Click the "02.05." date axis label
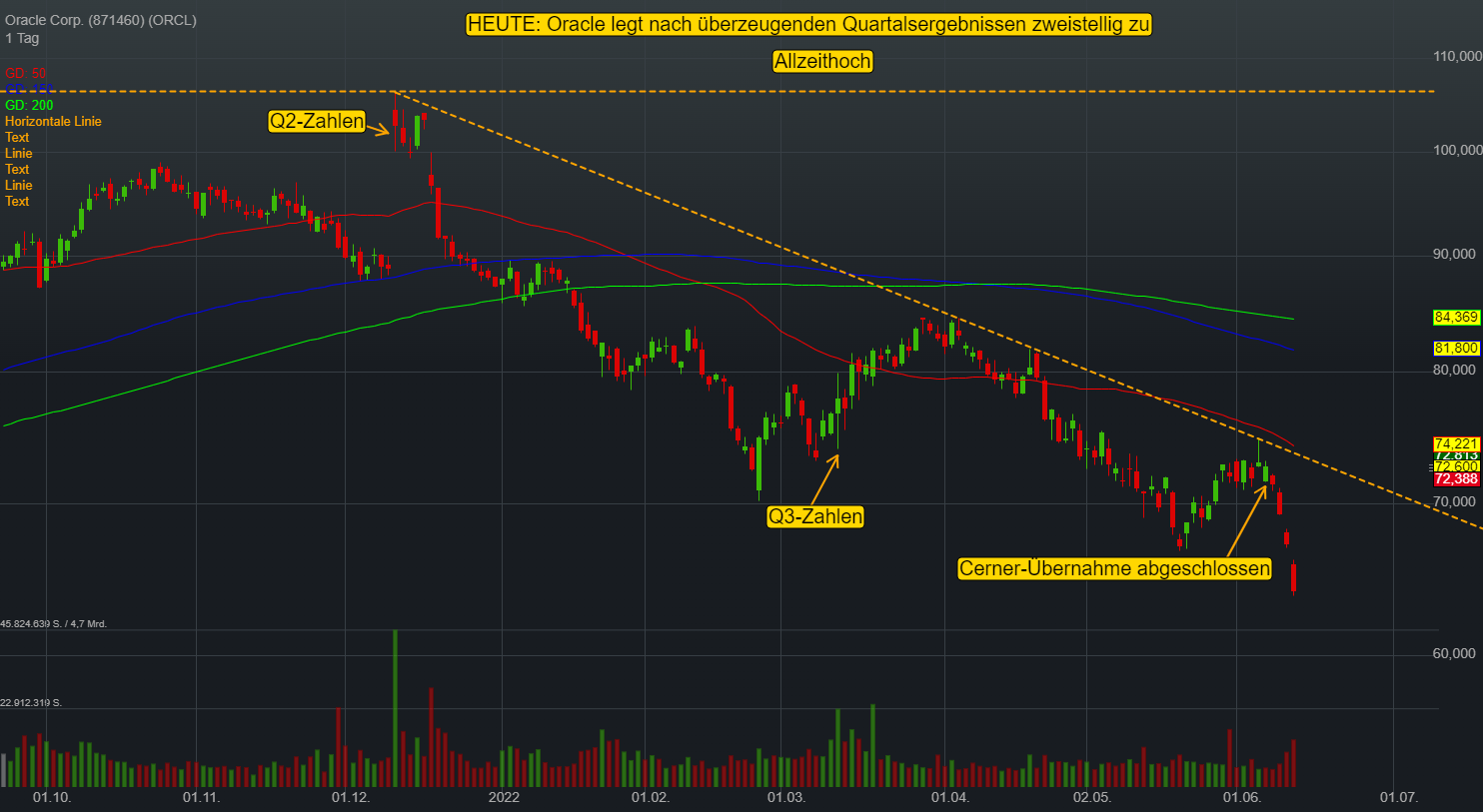 (1092, 797)
